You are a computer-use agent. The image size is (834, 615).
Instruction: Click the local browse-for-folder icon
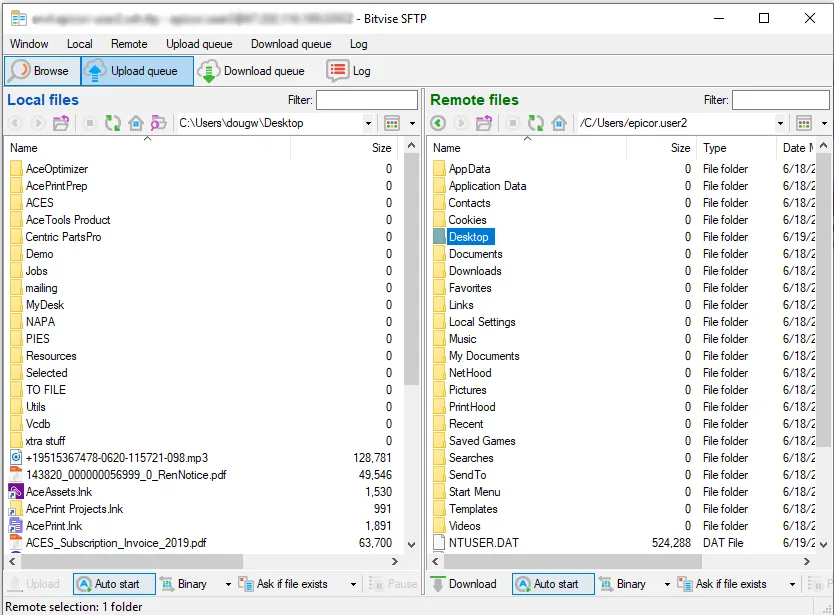pos(158,123)
